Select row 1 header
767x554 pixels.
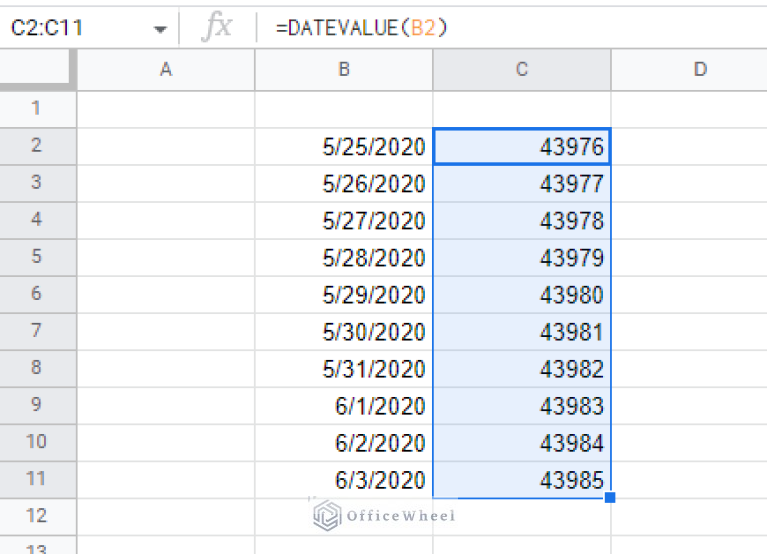[38, 108]
